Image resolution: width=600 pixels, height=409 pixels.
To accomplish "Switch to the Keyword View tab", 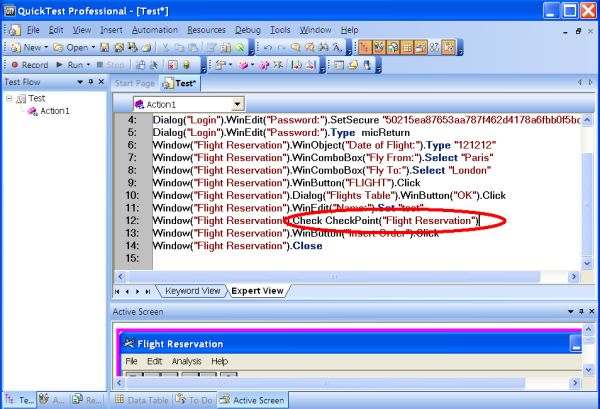I will coord(192,291).
